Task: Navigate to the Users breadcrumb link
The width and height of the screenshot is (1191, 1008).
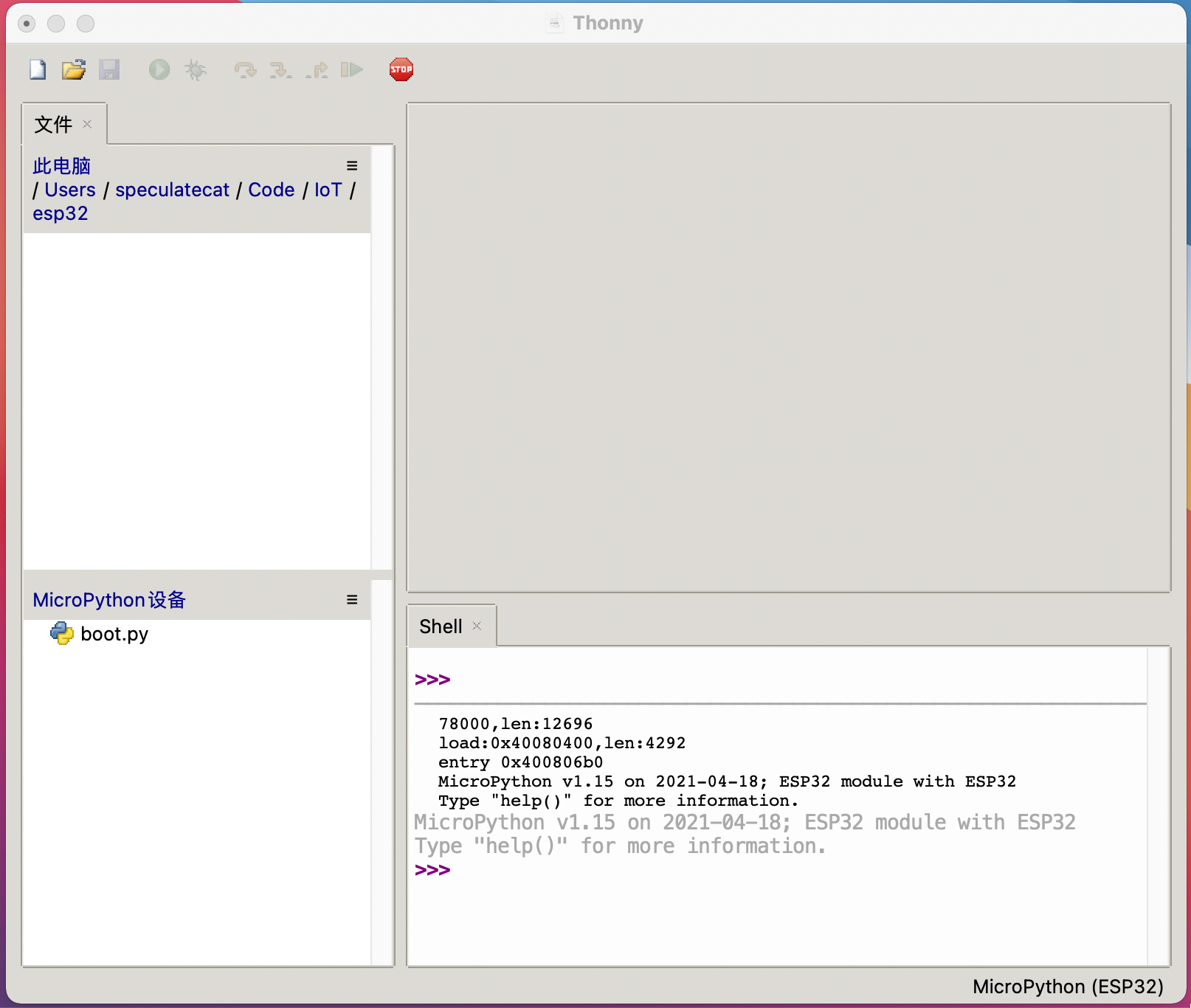Action: 69,190
